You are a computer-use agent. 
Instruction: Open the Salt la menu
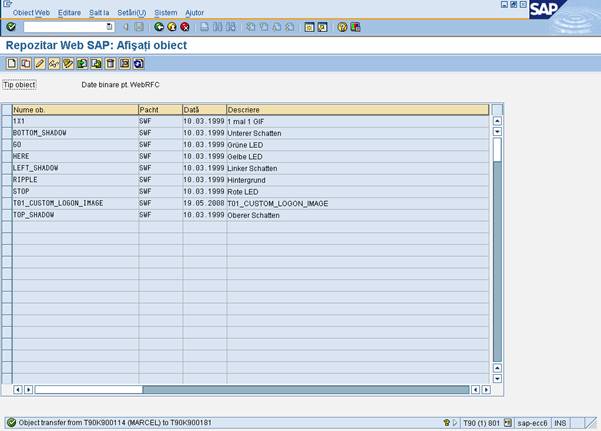pos(99,13)
